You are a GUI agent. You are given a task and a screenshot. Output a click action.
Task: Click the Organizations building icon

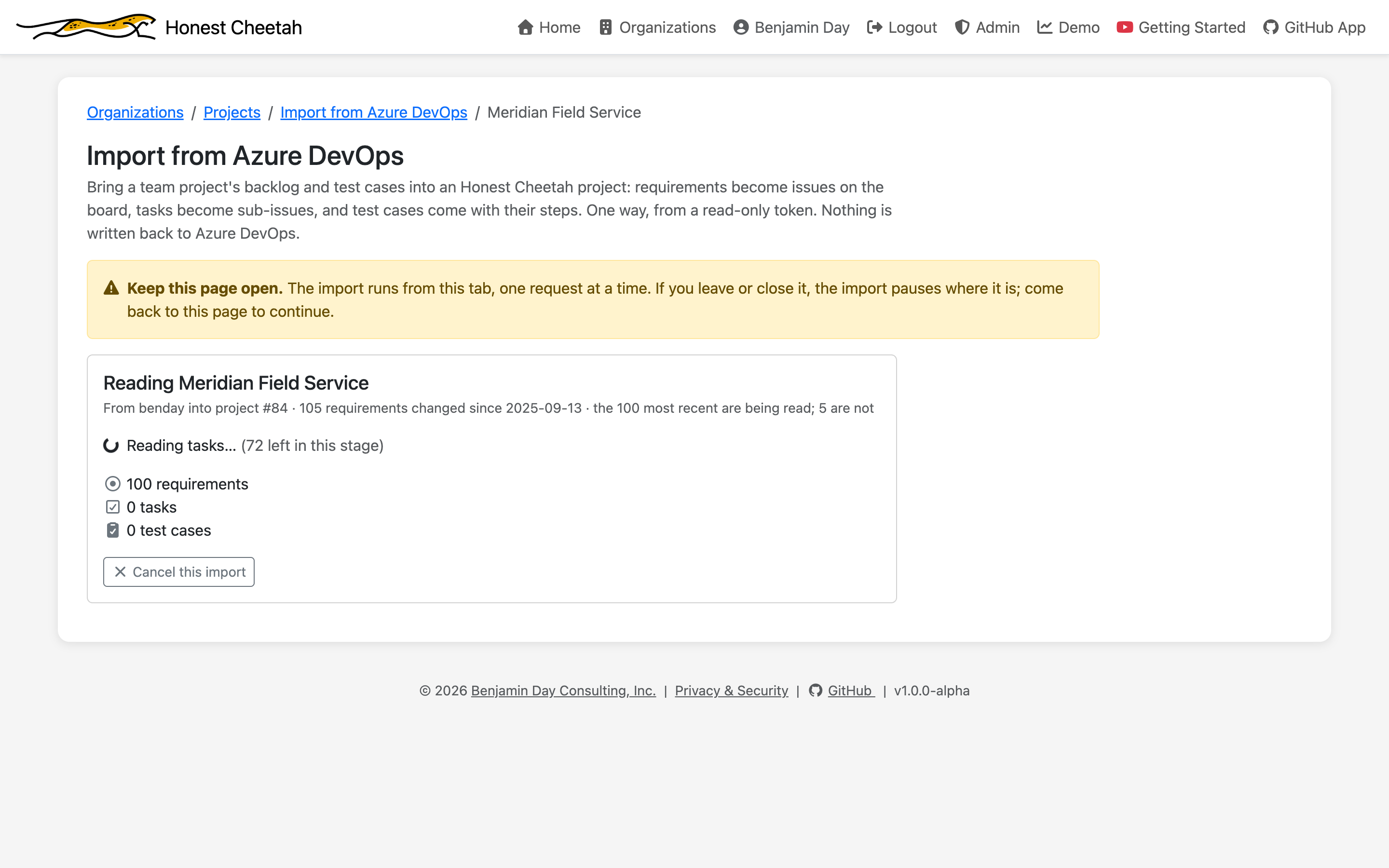pos(606,27)
